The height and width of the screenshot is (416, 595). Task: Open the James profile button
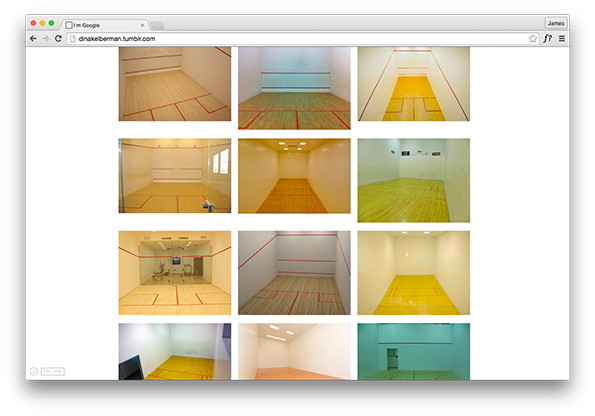tap(556, 23)
